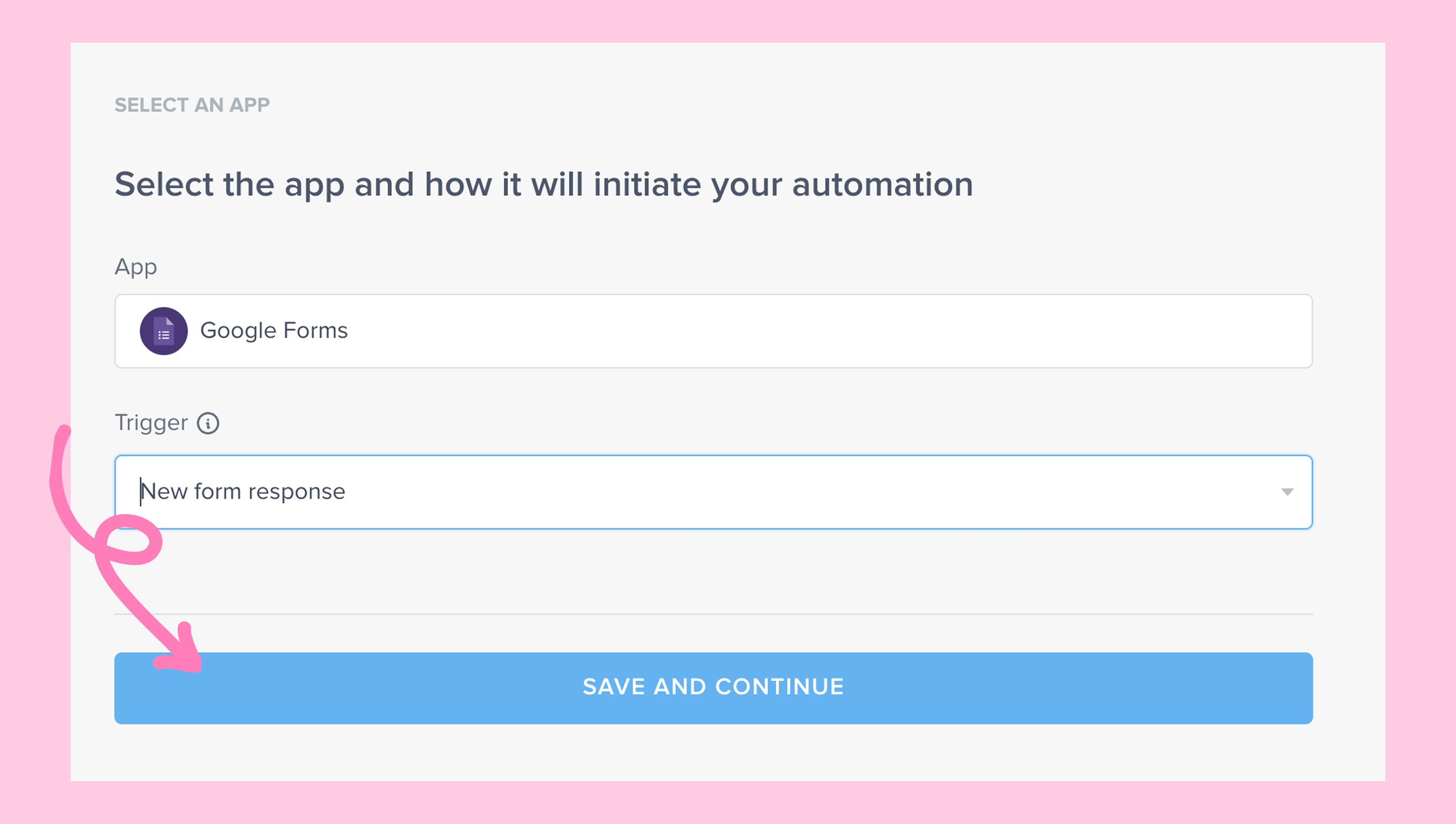The height and width of the screenshot is (824, 1456).
Task: Click the horizontal divider above the Save button
Action: click(x=714, y=614)
